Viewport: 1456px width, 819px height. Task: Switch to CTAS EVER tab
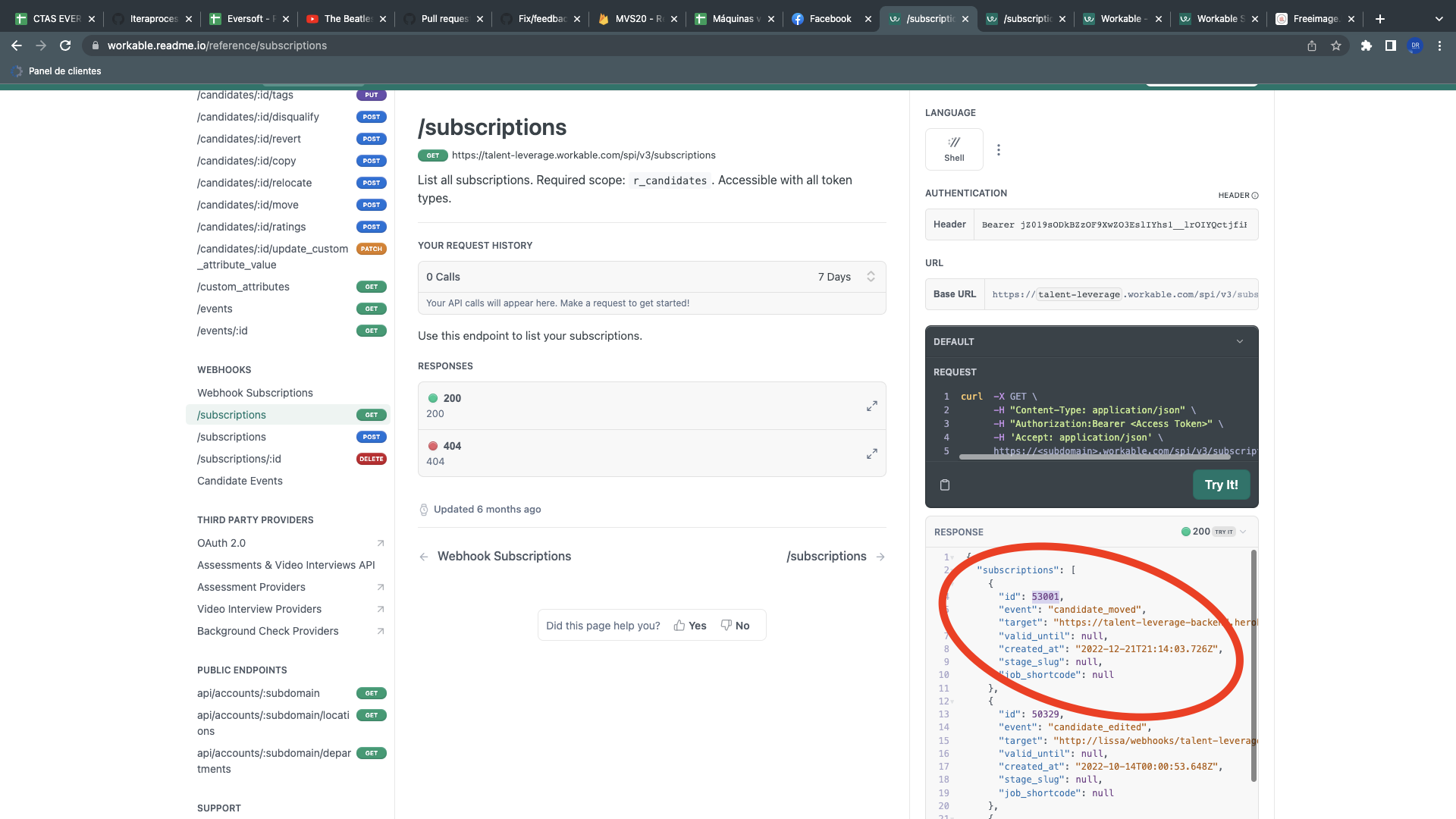pos(55,19)
